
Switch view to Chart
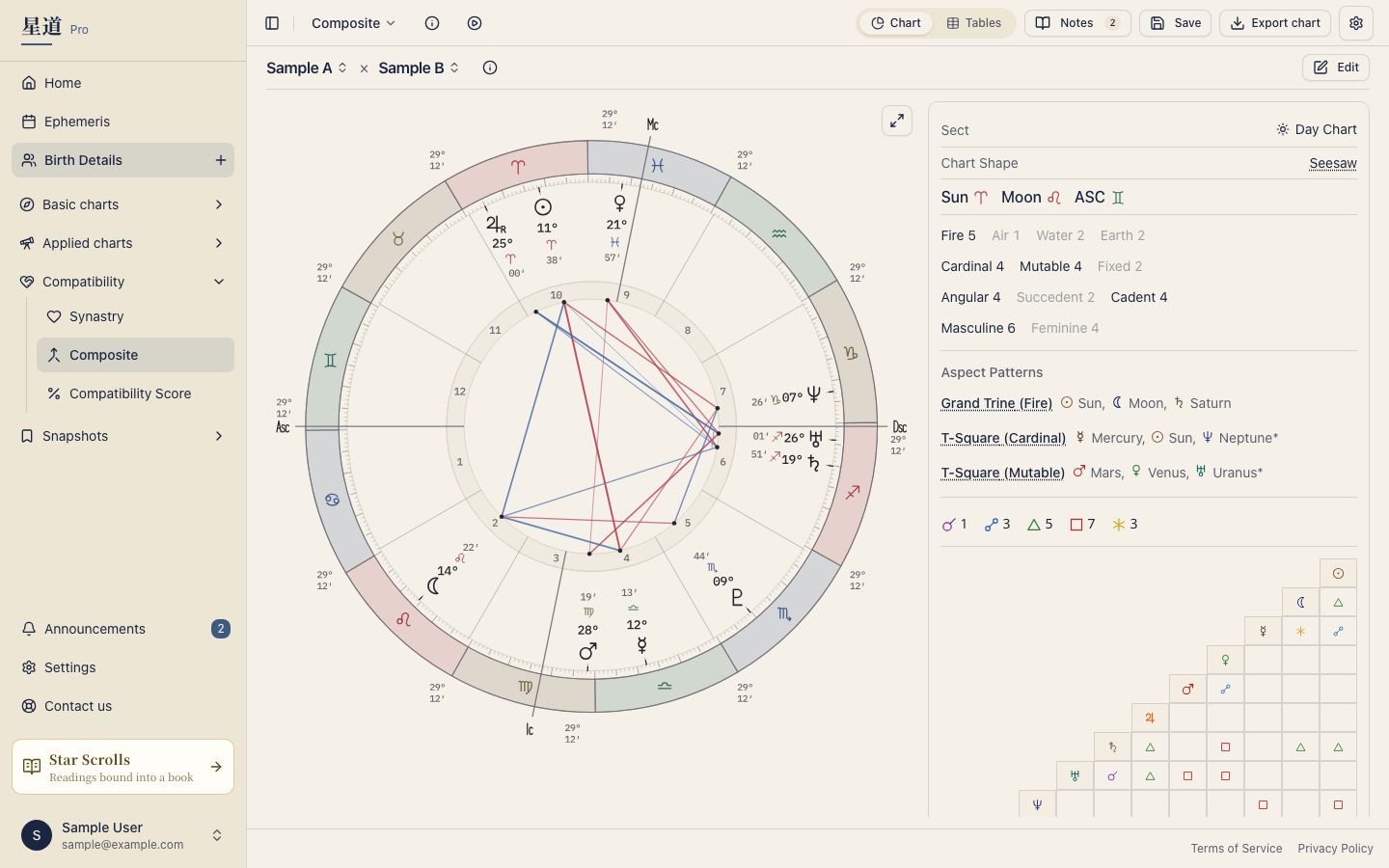[896, 23]
